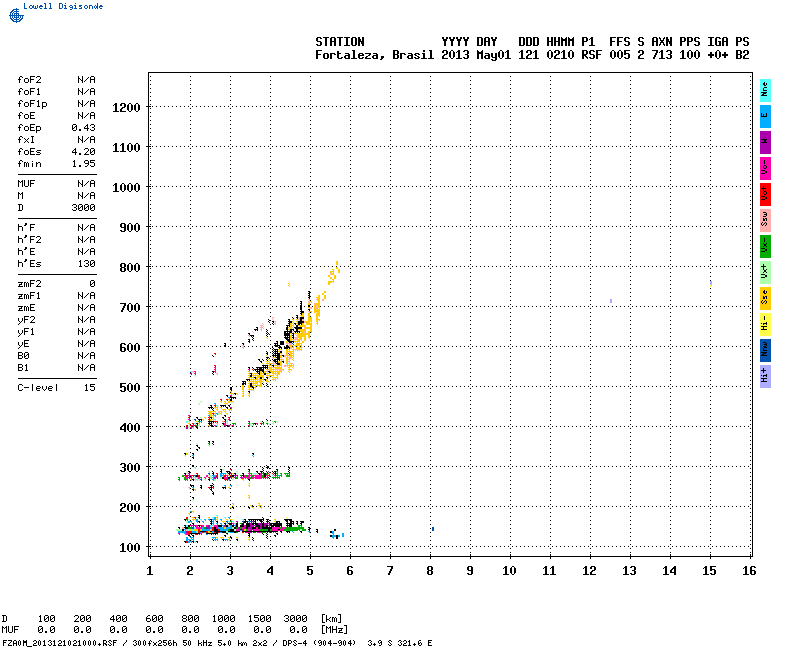
Task: Click the zmF2 value 0
Action: (92, 284)
